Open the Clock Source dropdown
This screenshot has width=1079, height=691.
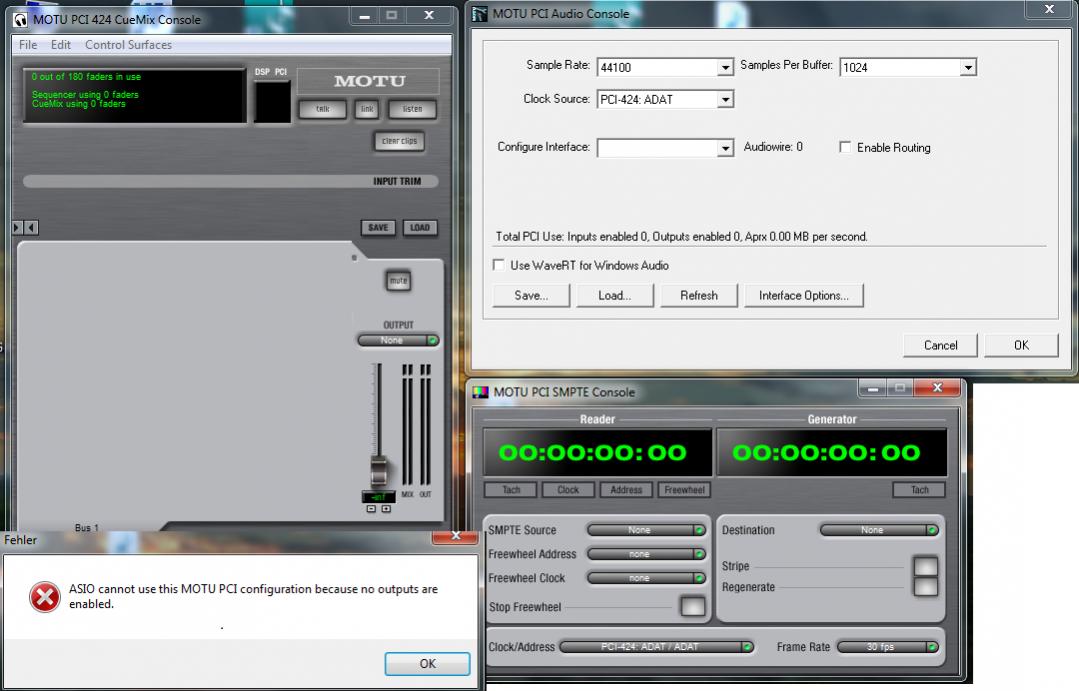725,99
